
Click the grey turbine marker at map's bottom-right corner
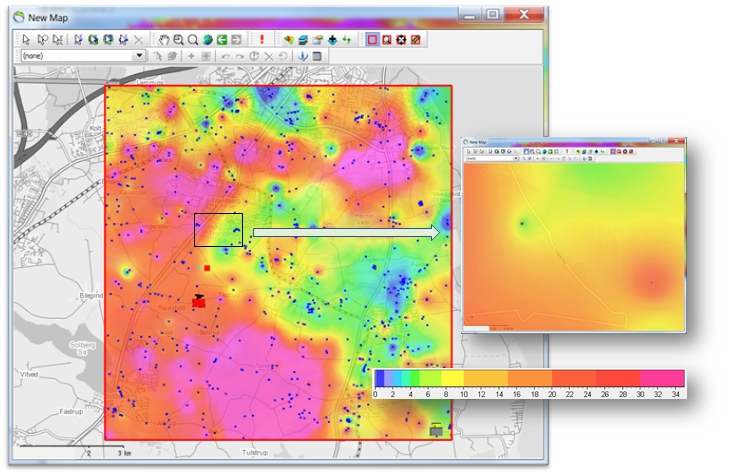pos(436,430)
